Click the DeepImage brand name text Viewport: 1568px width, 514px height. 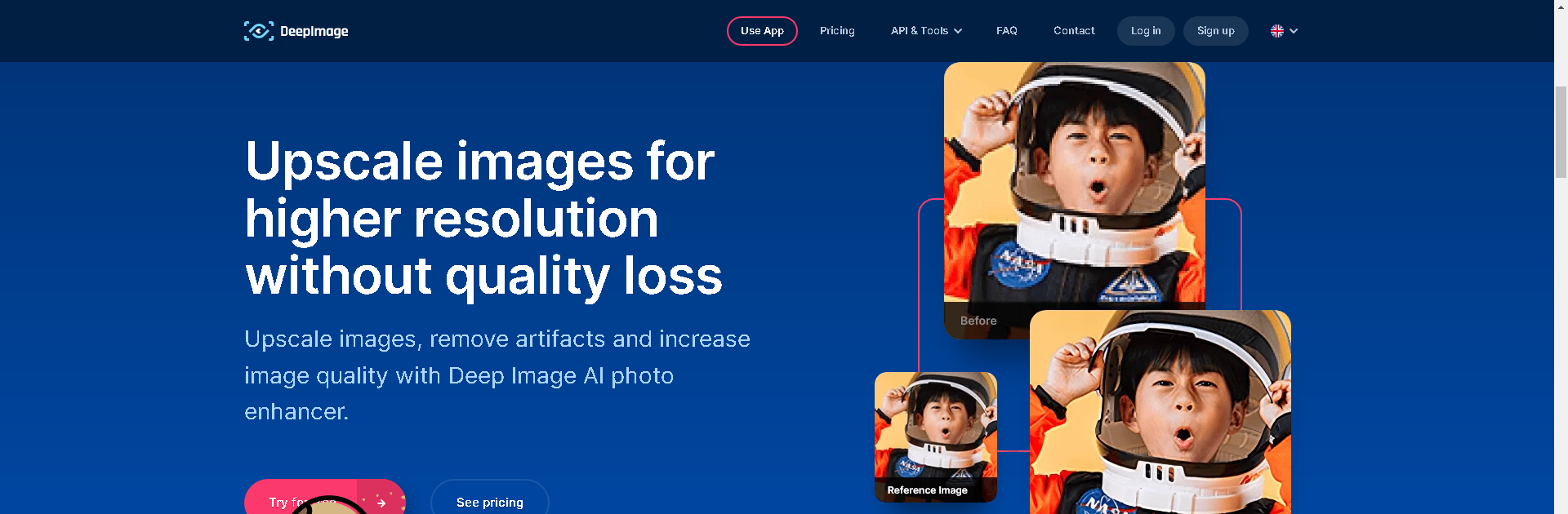314,31
